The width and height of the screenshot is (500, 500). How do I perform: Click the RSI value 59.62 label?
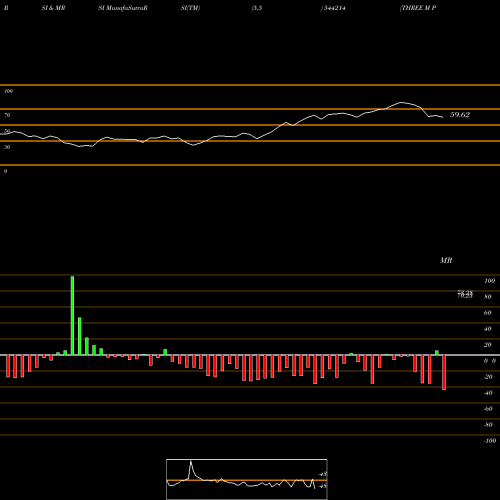[460, 115]
